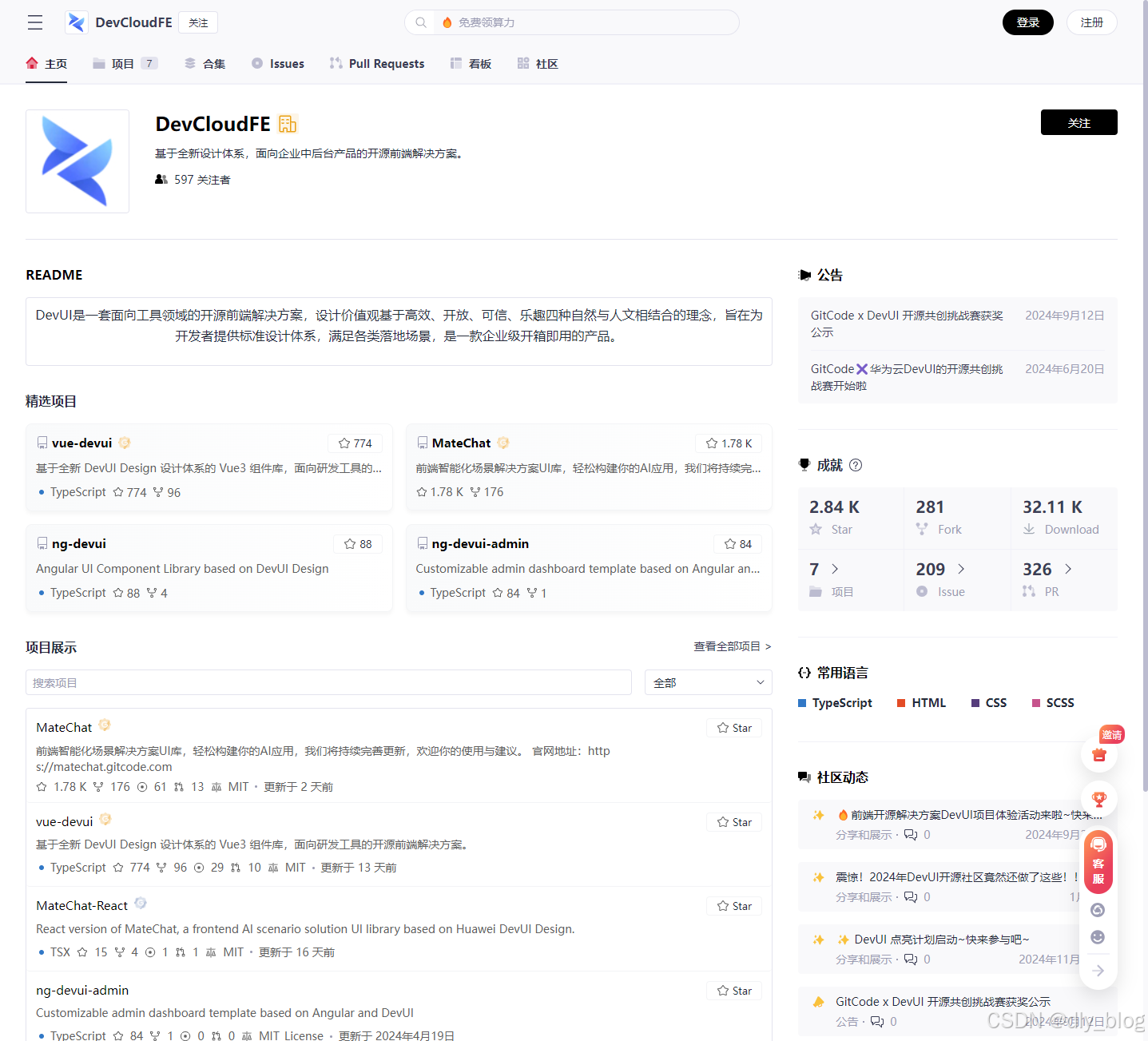
Task: Focus the 搜索项目 input field
Action: click(328, 682)
